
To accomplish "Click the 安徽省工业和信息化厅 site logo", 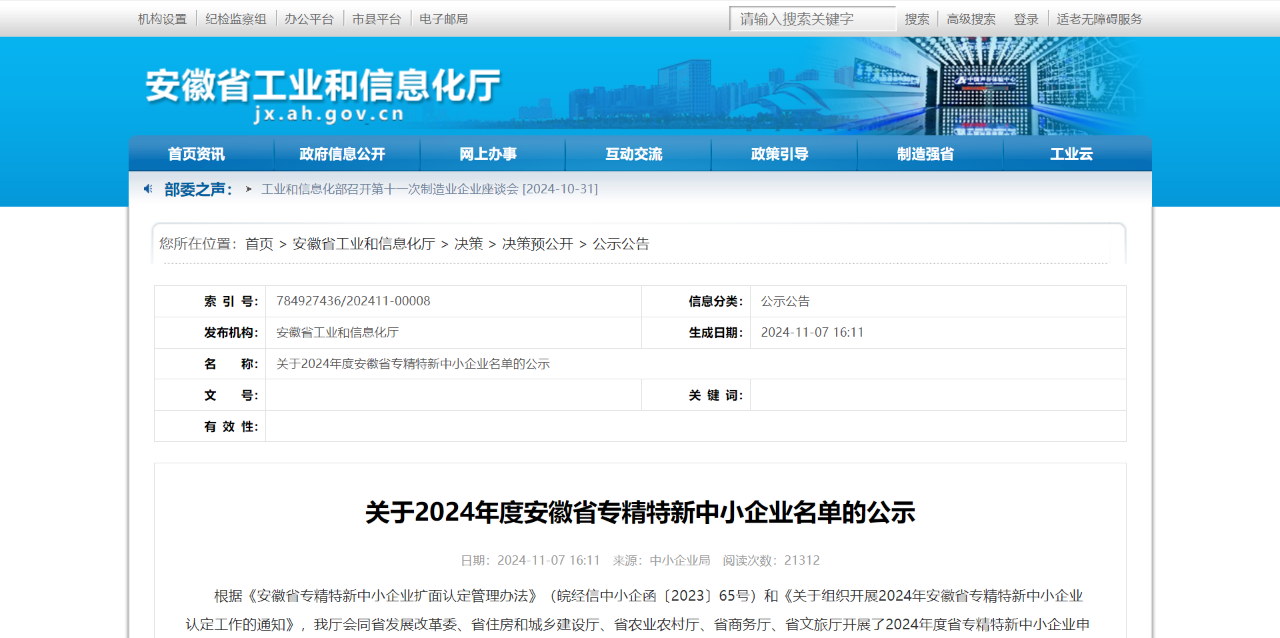I will click(x=322, y=96).
